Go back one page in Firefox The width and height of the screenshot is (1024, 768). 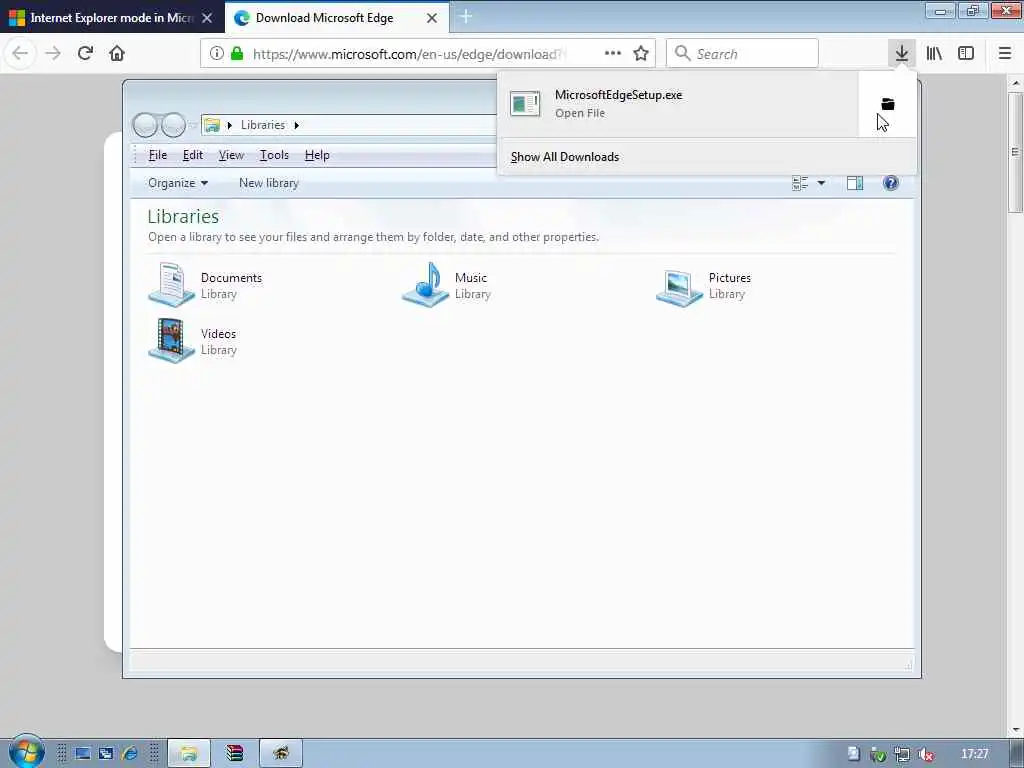20,53
